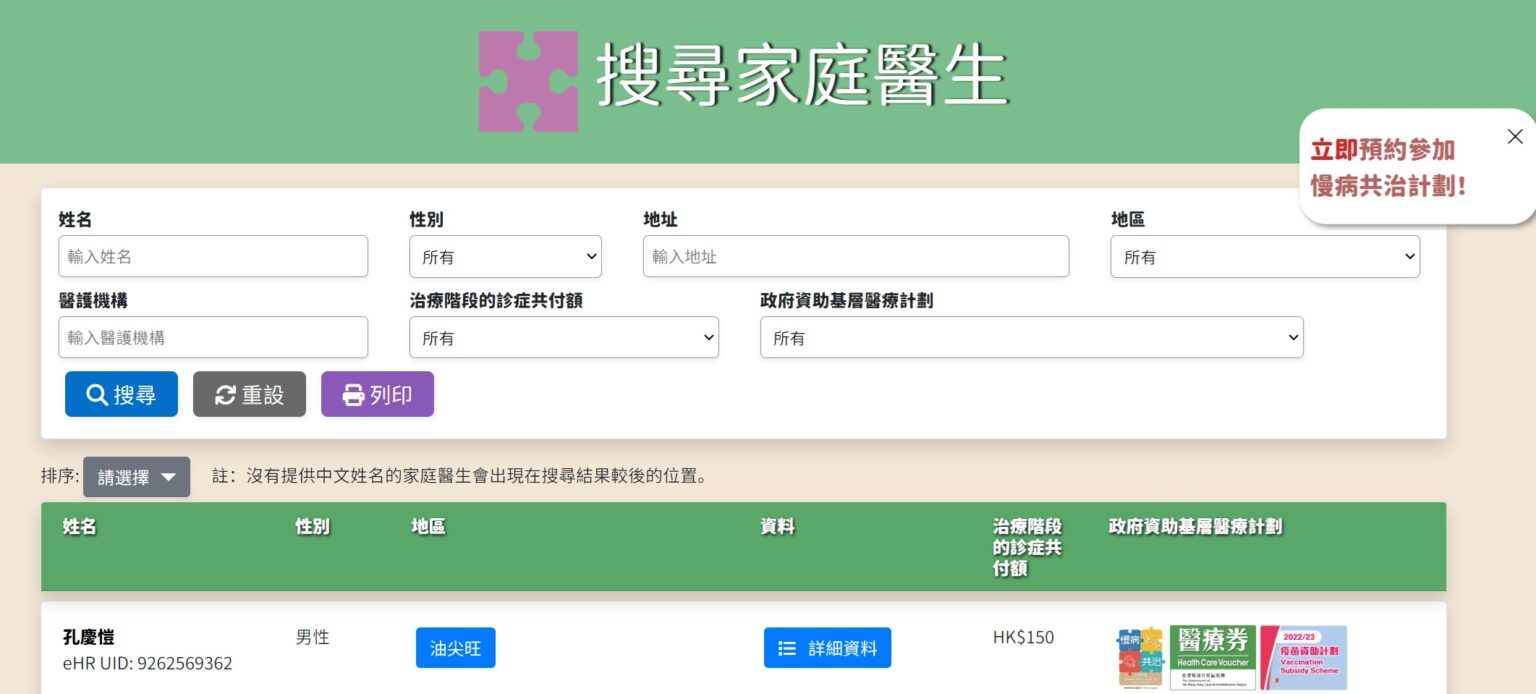Viewport: 1536px width, 694px height.
Task: Click the purple puzzle piece logo
Action: pos(528,81)
